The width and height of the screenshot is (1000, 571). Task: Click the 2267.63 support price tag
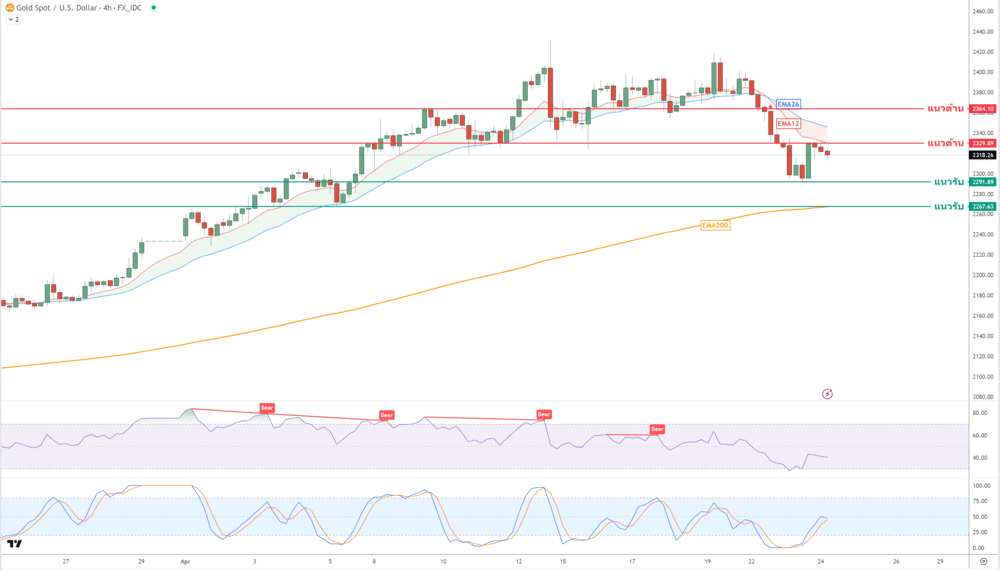click(x=983, y=206)
